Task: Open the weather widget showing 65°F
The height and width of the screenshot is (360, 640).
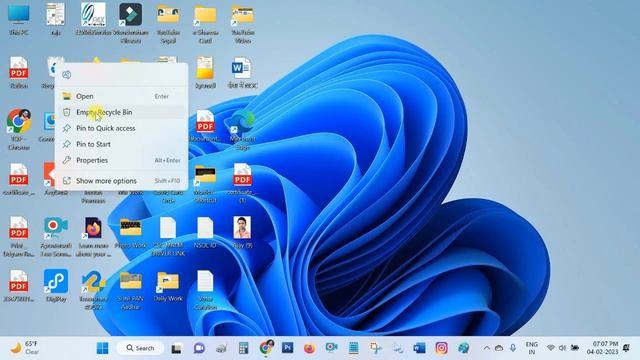Action: (x=24, y=348)
